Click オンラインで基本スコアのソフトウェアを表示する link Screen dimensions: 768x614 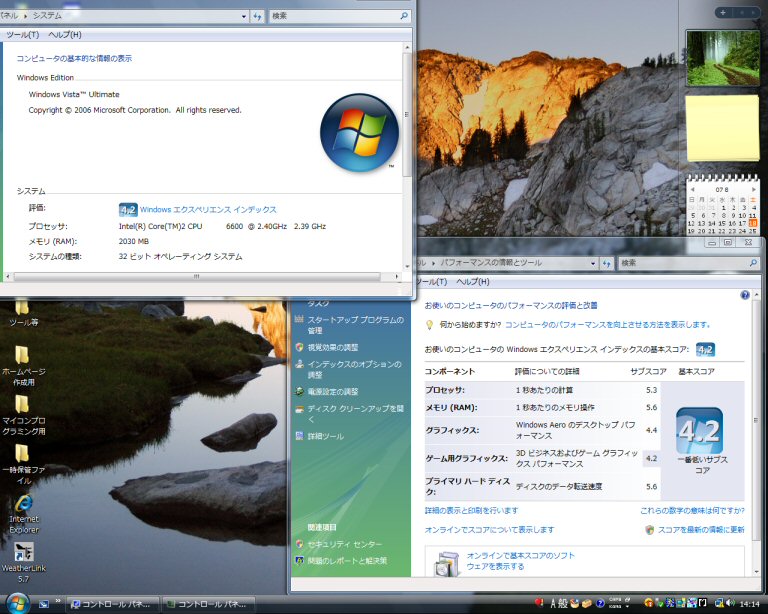[520, 561]
